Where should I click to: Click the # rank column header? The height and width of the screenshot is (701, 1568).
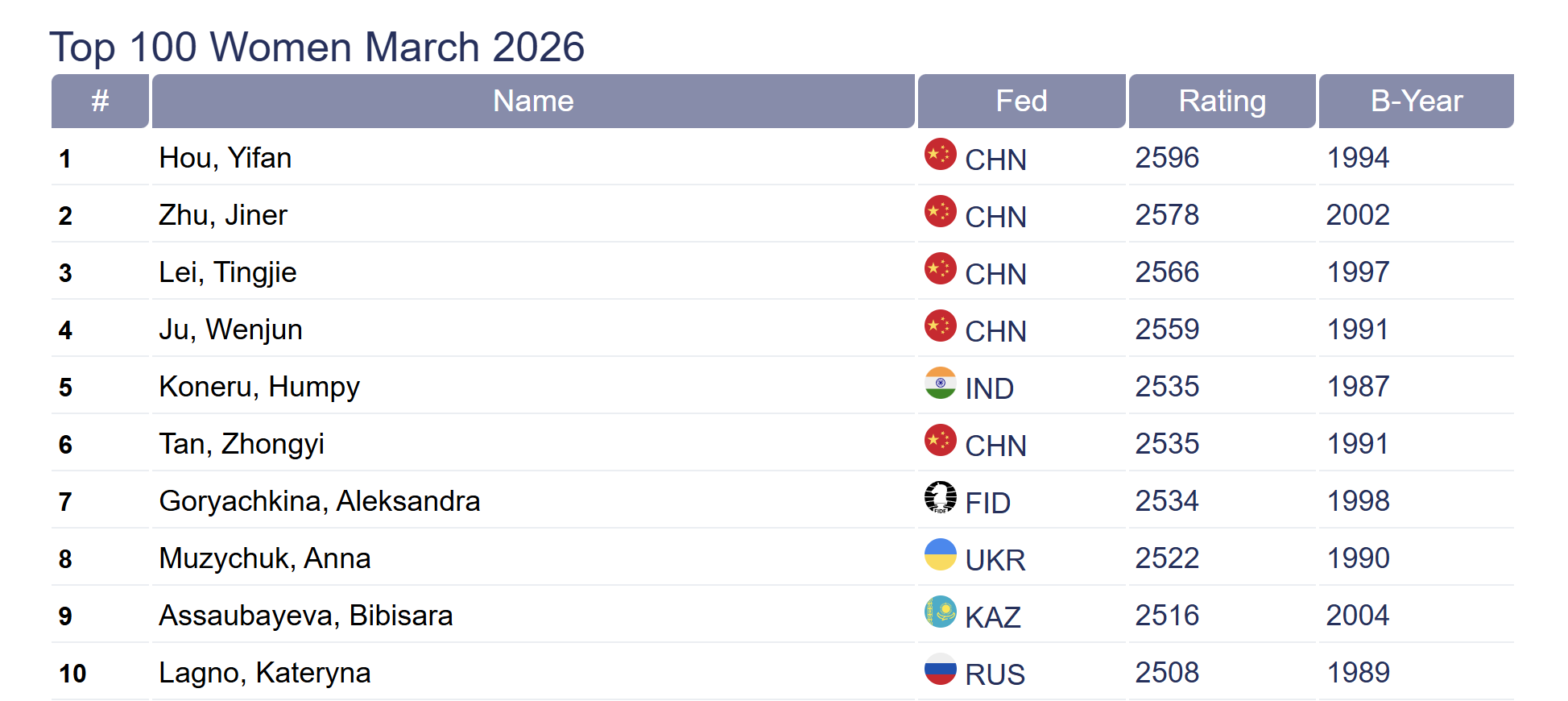coord(100,101)
